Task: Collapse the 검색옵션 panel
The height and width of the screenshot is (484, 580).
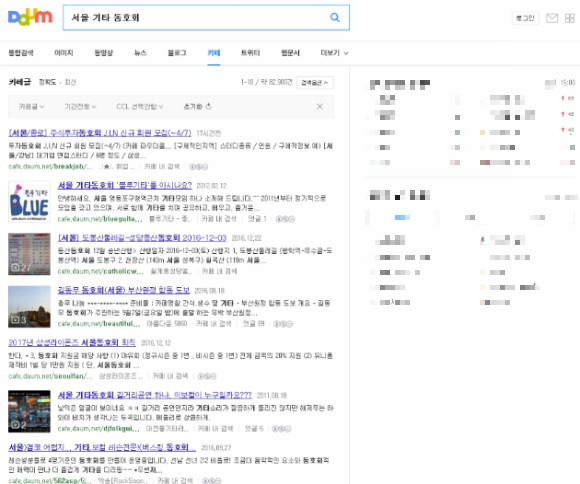Action: (315, 83)
